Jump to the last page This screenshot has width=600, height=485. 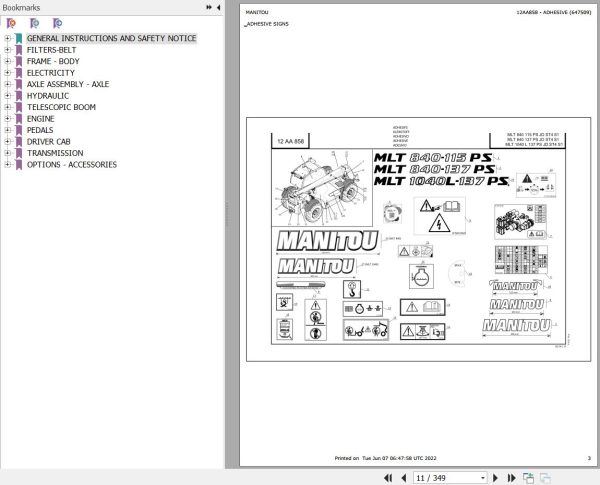[511, 478]
